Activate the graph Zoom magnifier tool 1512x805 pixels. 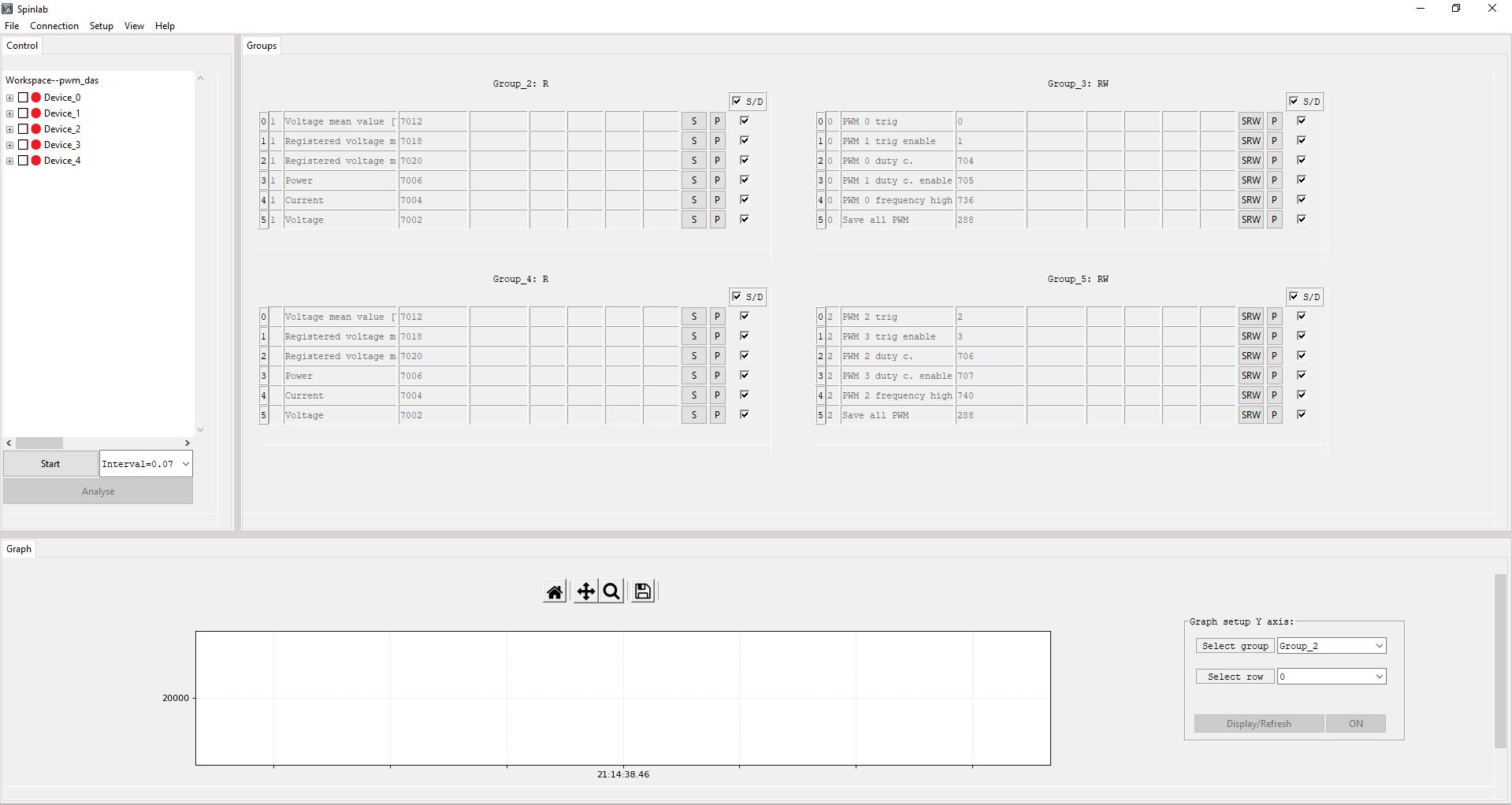point(611,592)
